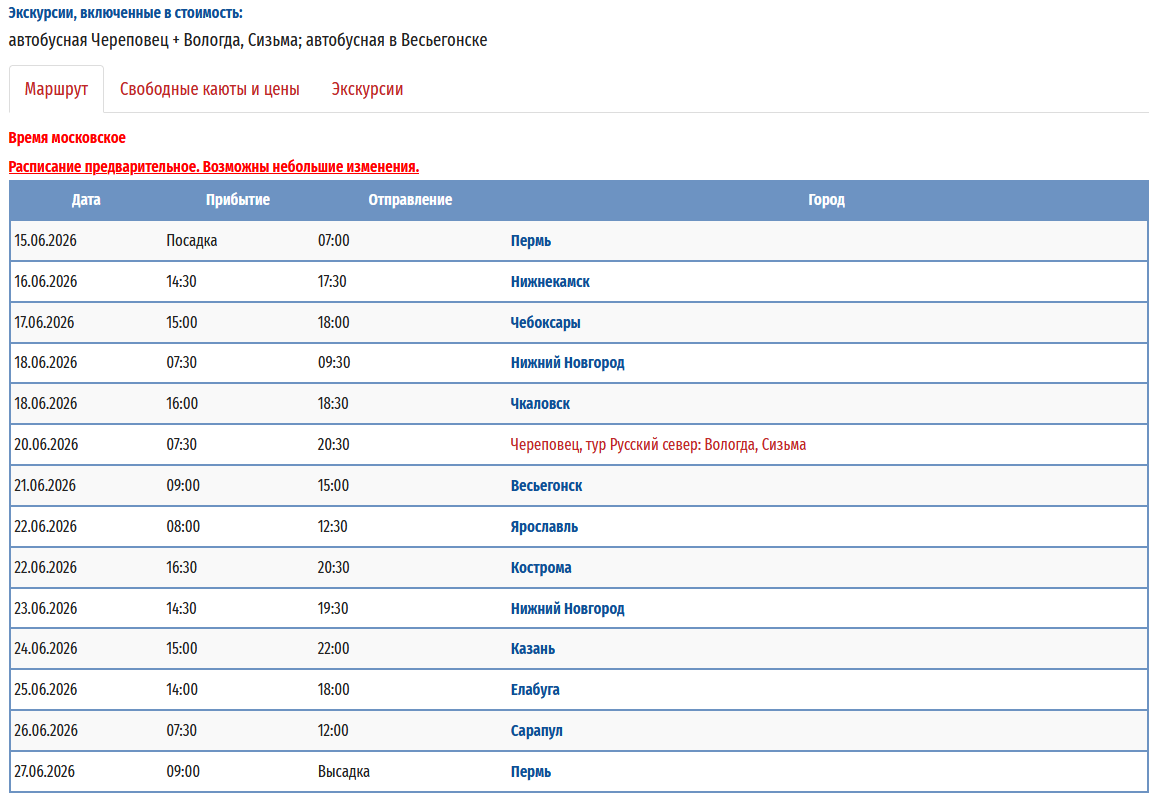Viewport: 1156px width, 793px height.
Task: Open the Пермь link for the 27.06.2026 disembarkation
Action: click(530, 772)
